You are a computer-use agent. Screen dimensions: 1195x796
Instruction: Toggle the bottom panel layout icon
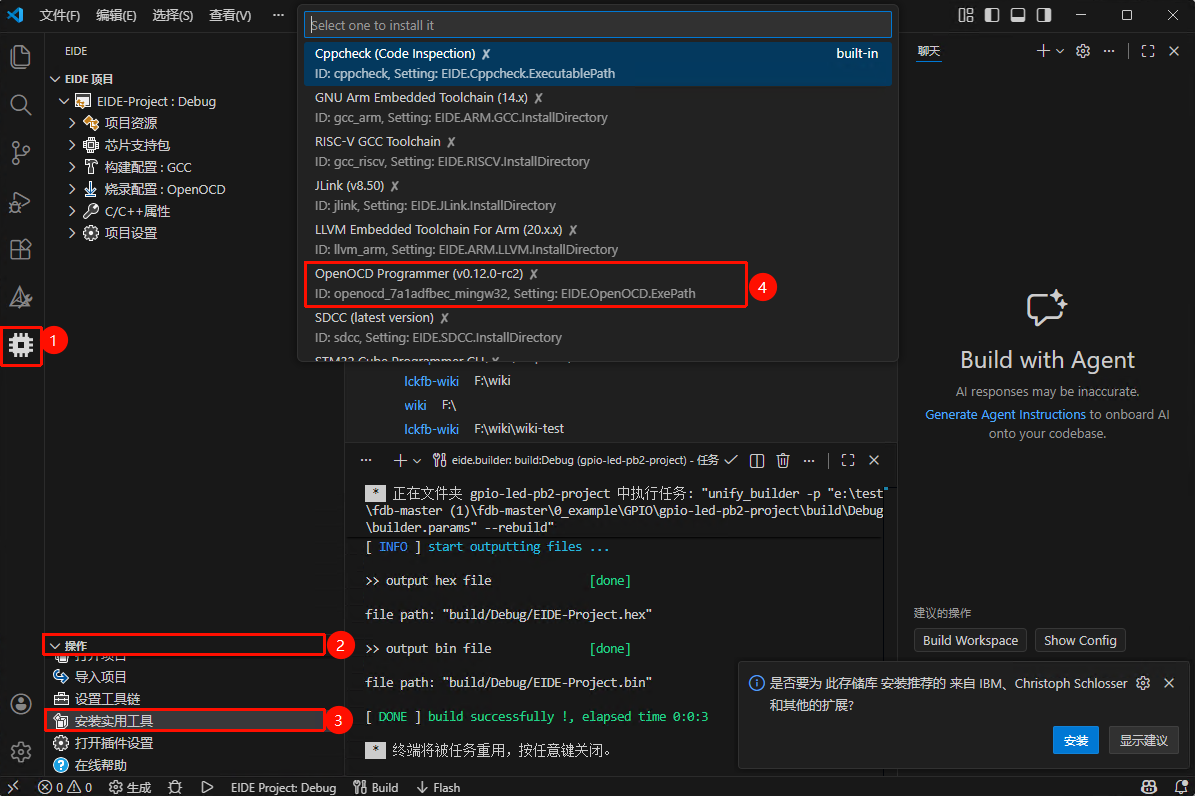pyautogui.click(x=1018, y=15)
